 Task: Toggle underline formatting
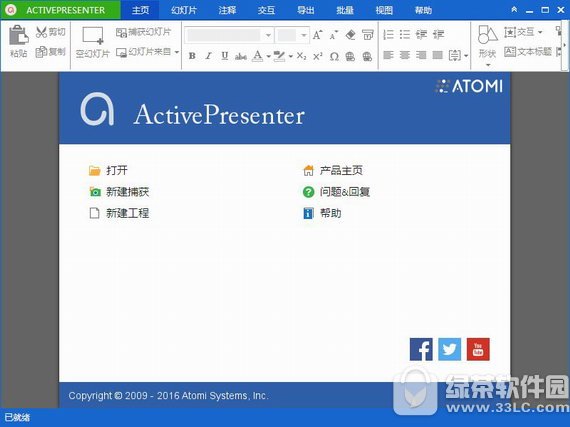coord(225,56)
